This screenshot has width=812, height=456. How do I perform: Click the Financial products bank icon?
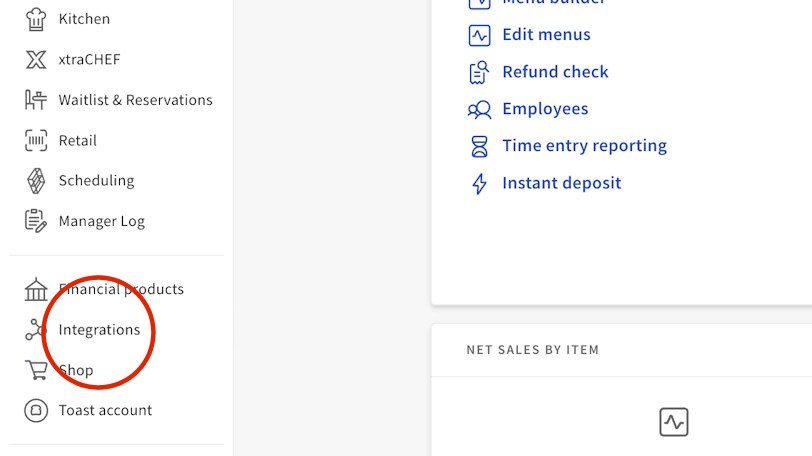pos(36,289)
